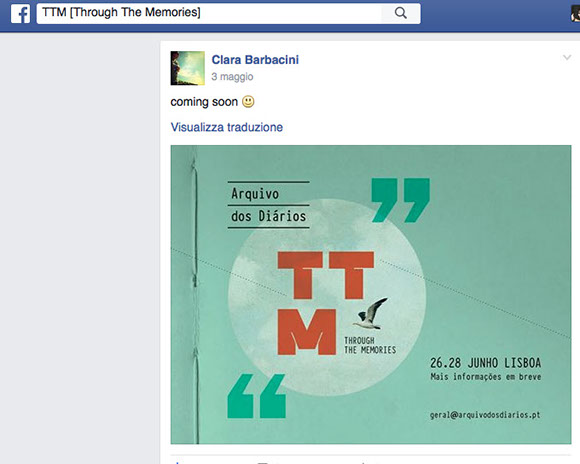Click the seagull on the poster
This screenshot has width=580, height=464.
click(x=370, y=314)
